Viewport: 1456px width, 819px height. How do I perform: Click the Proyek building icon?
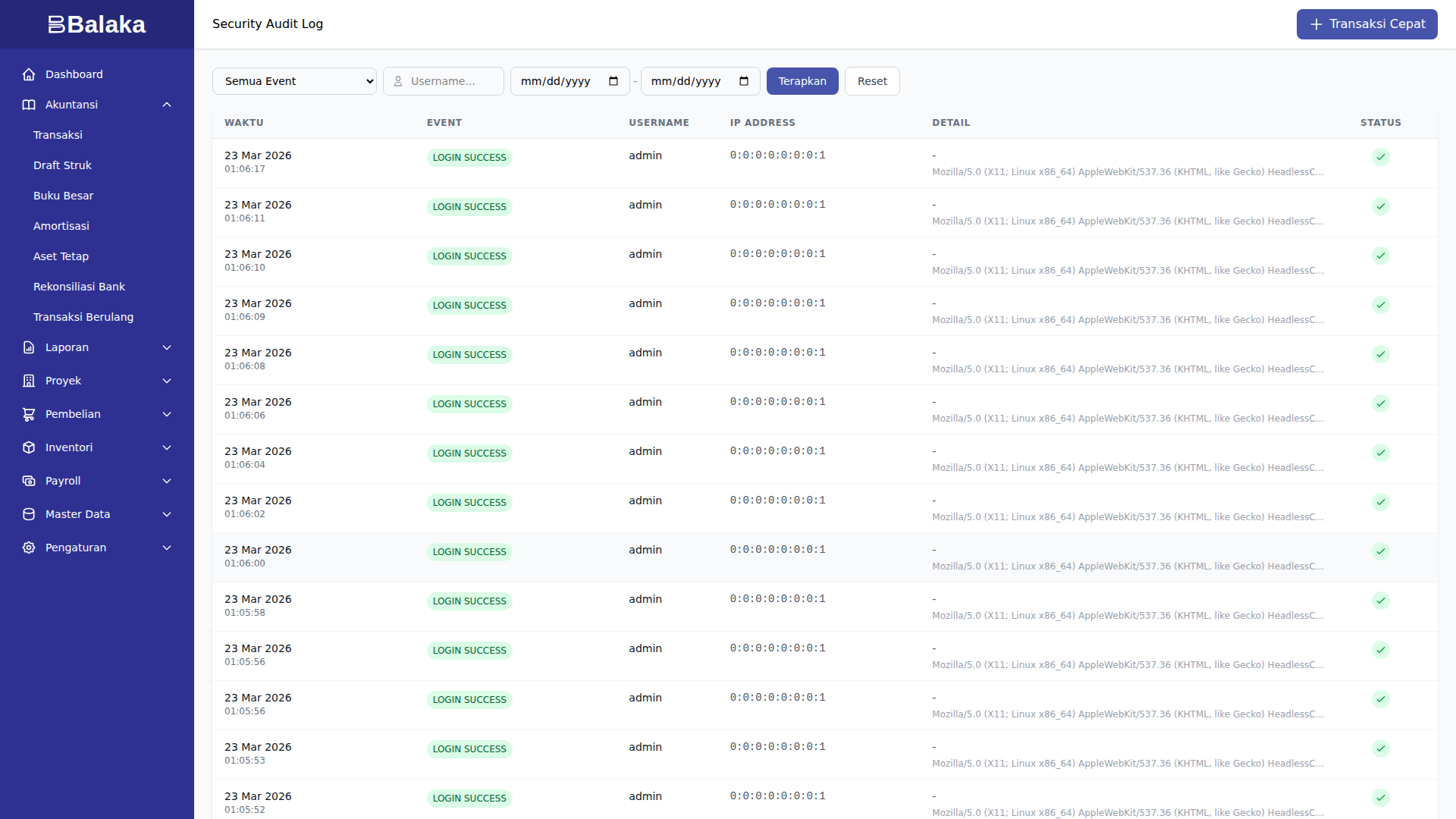[29, 381]
